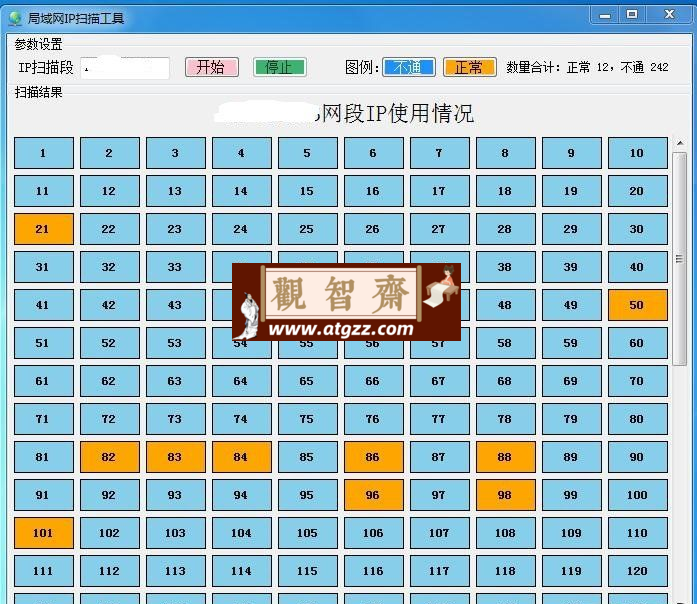Click the IP扫描段 input field
Screen dimensions: 697x604
point(125,68)
